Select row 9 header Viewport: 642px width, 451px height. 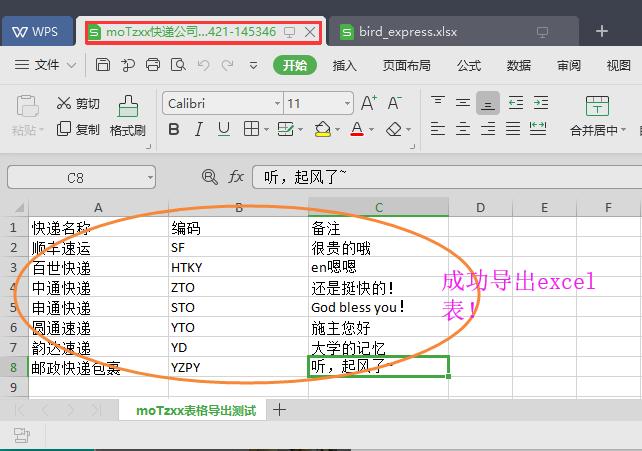coord(14,387)
